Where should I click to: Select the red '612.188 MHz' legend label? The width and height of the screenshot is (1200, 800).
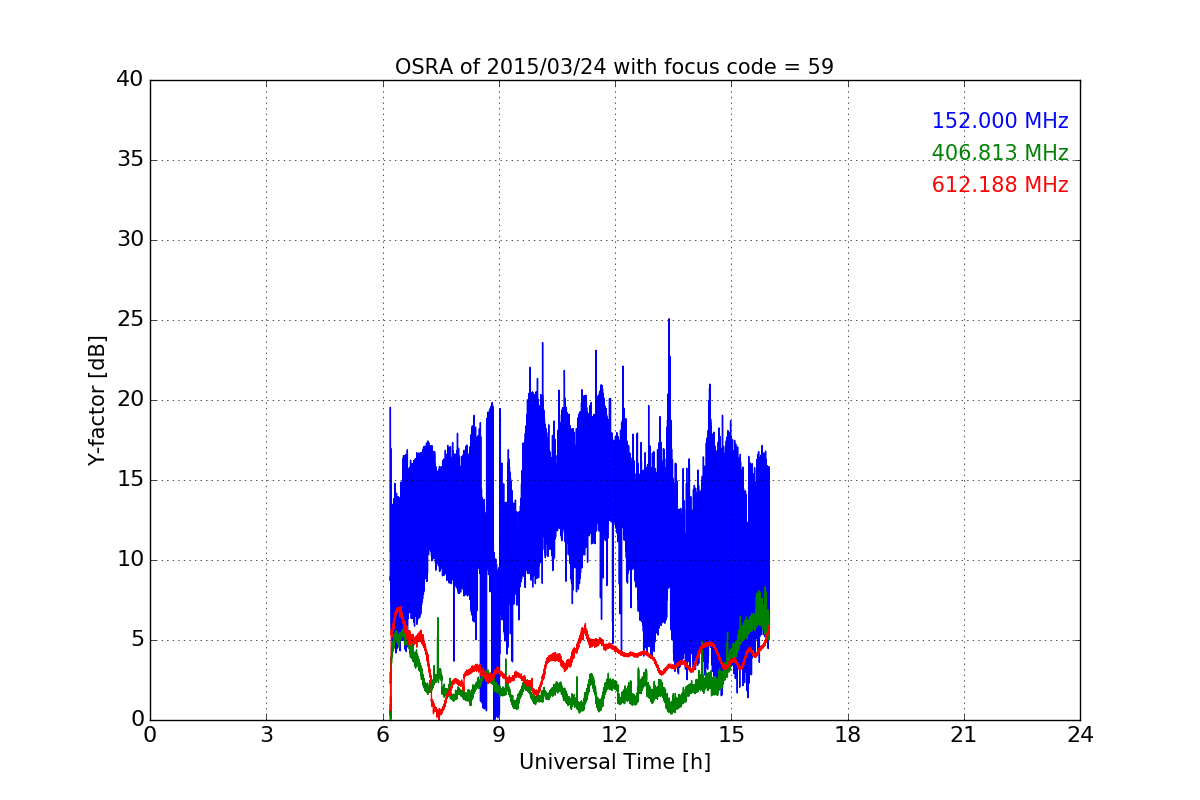click(1000, 185)
